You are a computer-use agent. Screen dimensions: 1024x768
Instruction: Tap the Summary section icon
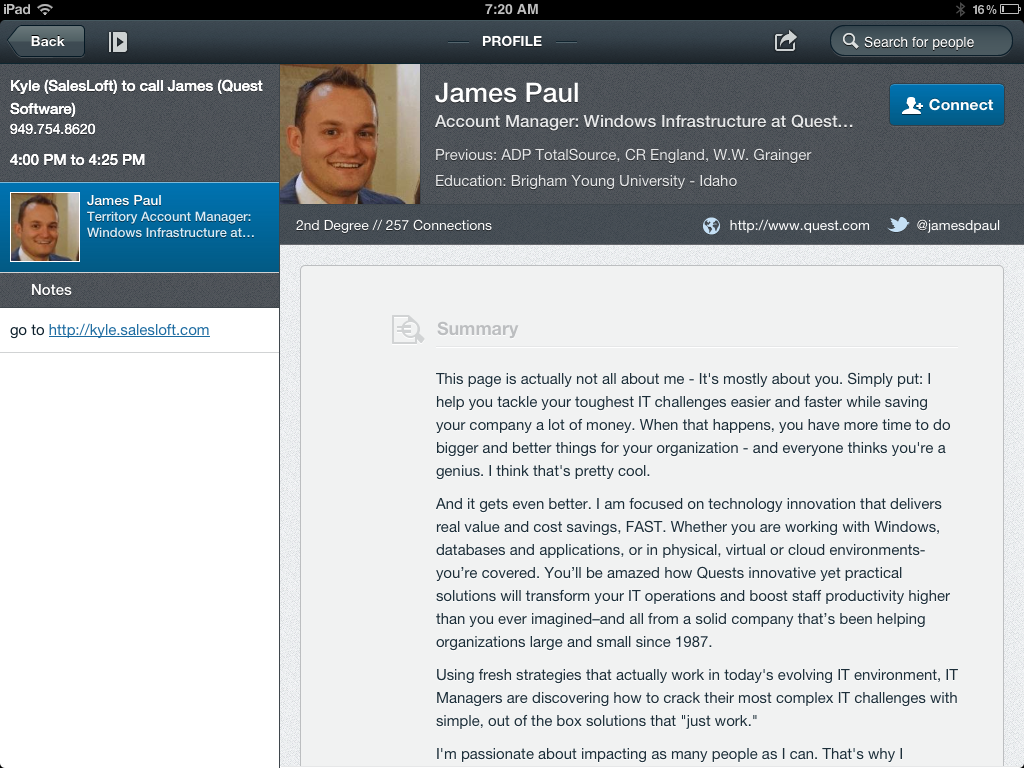pos(407,329)
